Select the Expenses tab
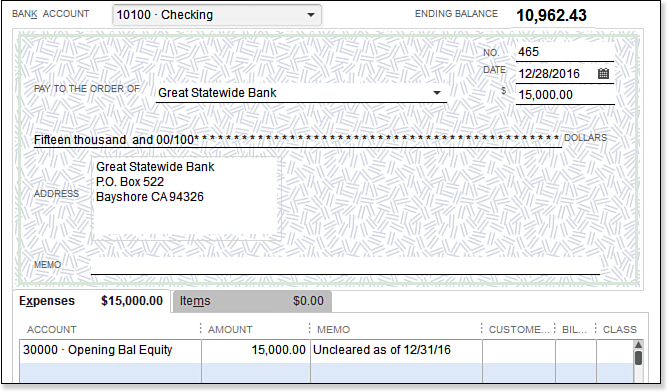This screenshot has height=392, width=668. (x=91, y=301)
